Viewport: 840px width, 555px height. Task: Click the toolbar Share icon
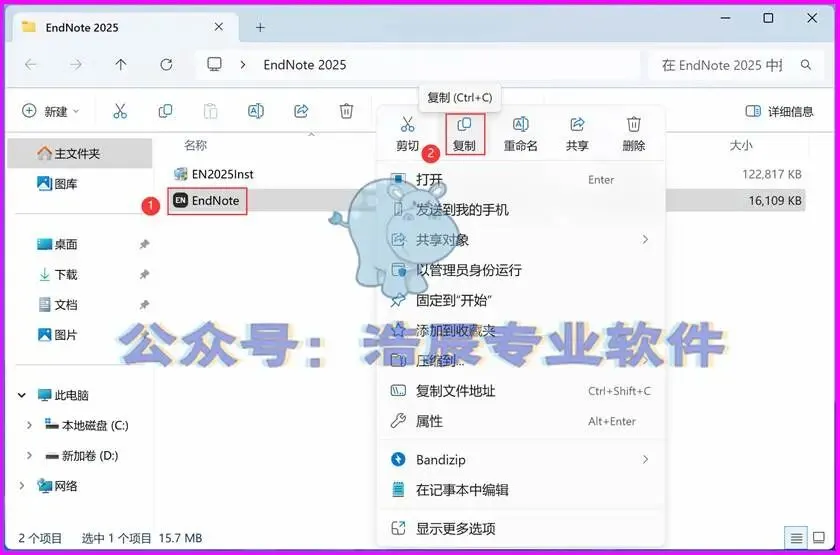301,111
